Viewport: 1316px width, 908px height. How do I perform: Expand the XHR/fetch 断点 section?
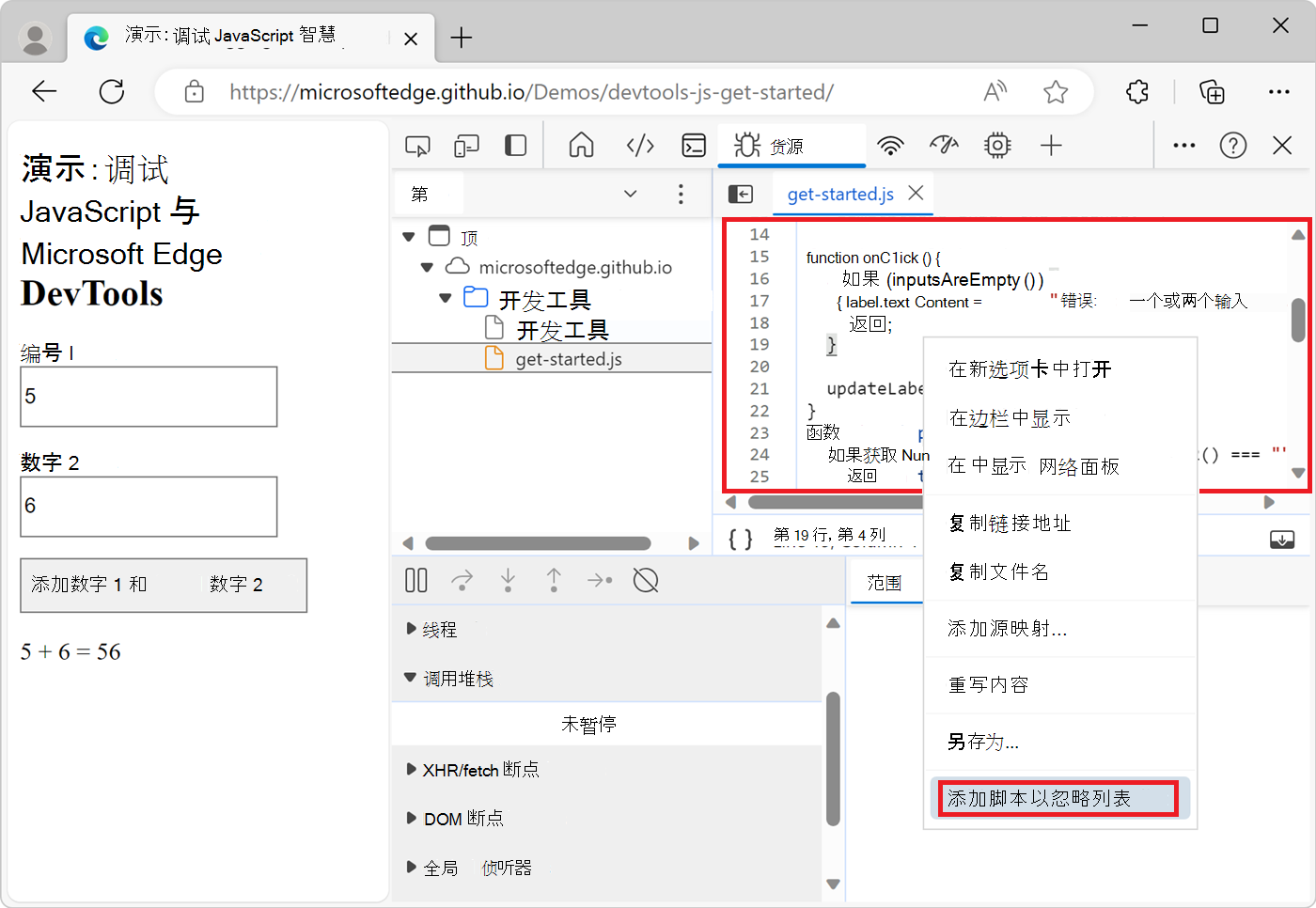pos(411,769)
